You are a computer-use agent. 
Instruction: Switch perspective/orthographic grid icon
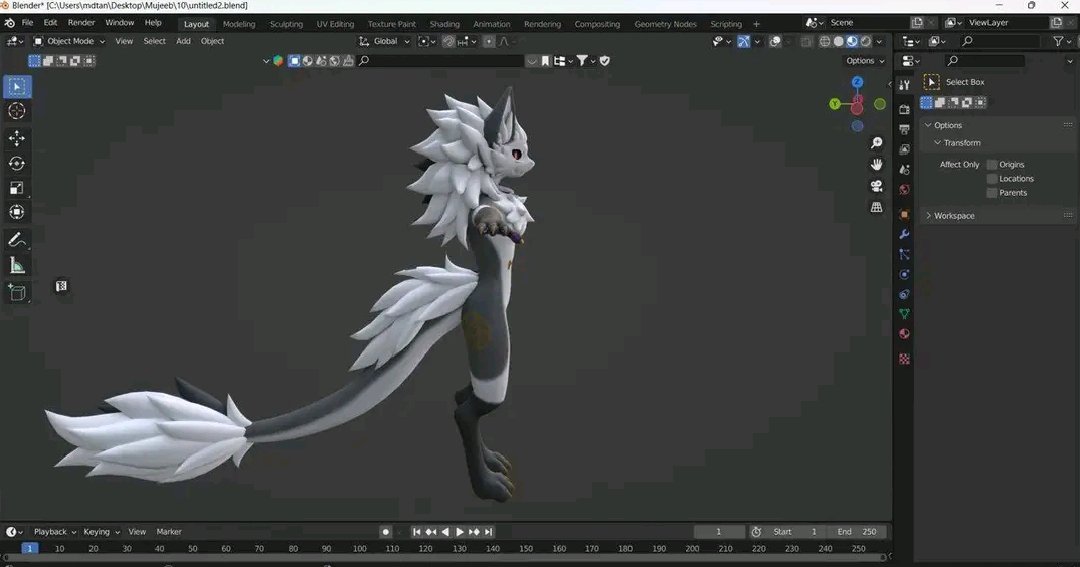click(x=876, y=207)
